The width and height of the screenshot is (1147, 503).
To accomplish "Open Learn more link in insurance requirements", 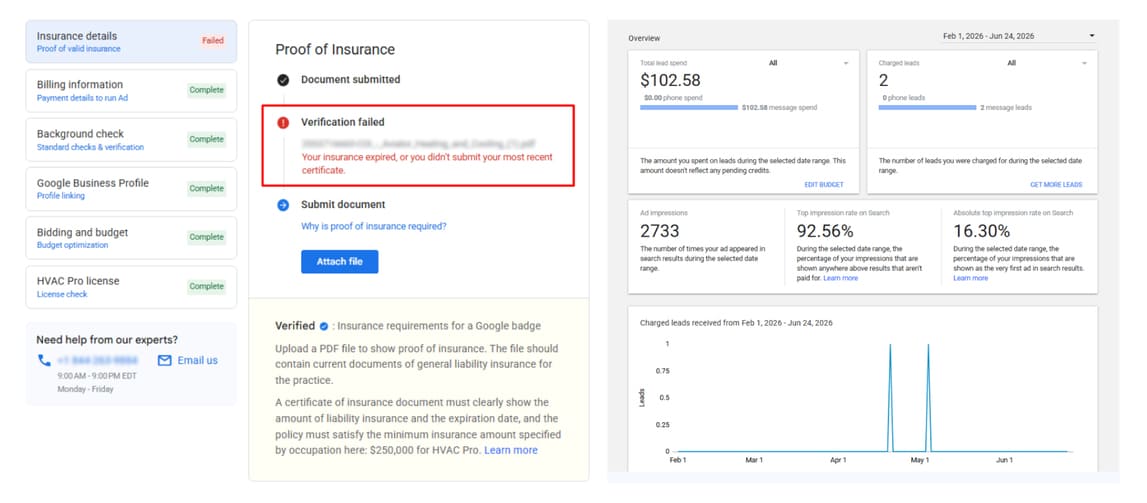I will click(511, 450).
